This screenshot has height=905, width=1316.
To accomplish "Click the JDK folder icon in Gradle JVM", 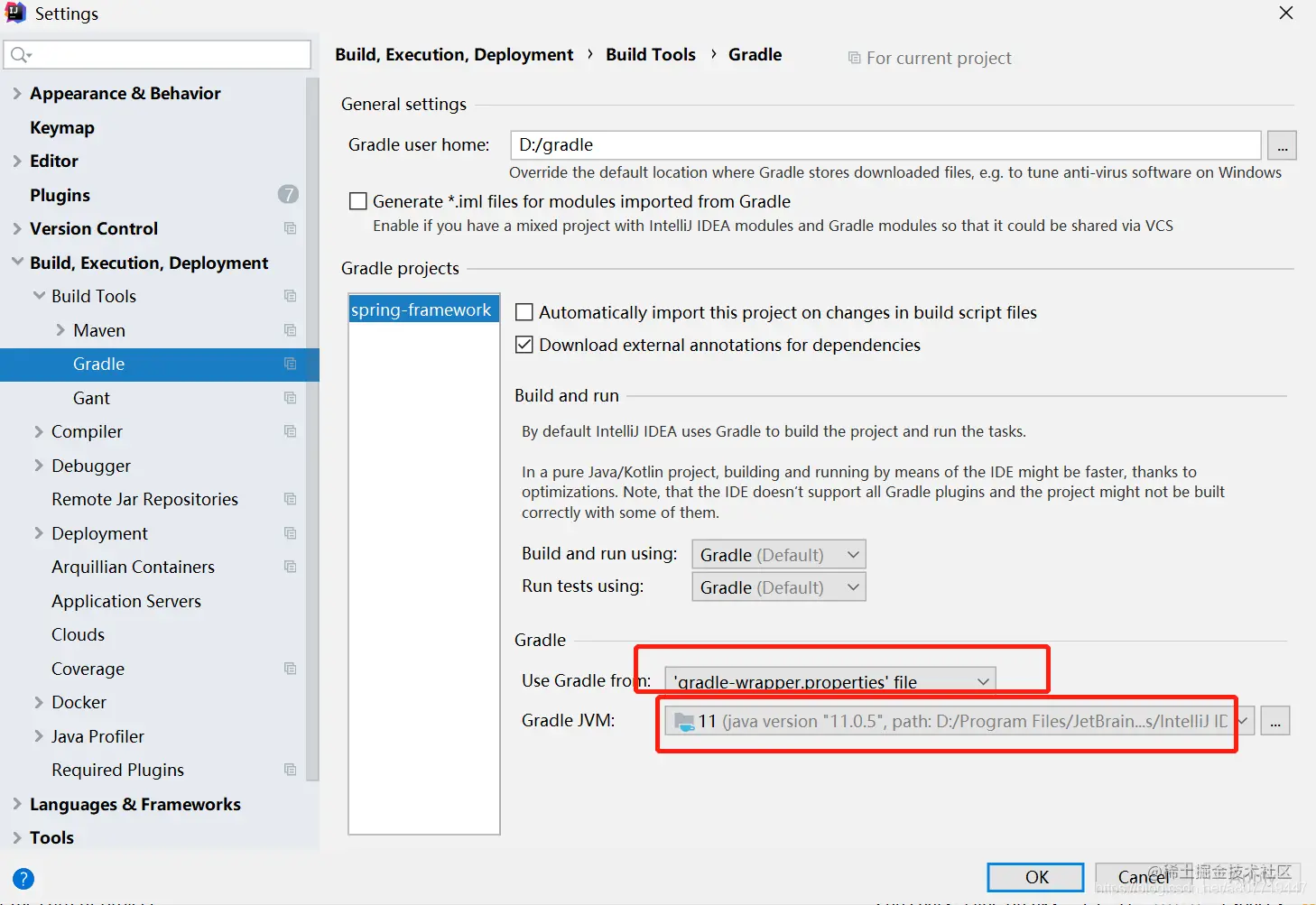I will coord(684,721).
